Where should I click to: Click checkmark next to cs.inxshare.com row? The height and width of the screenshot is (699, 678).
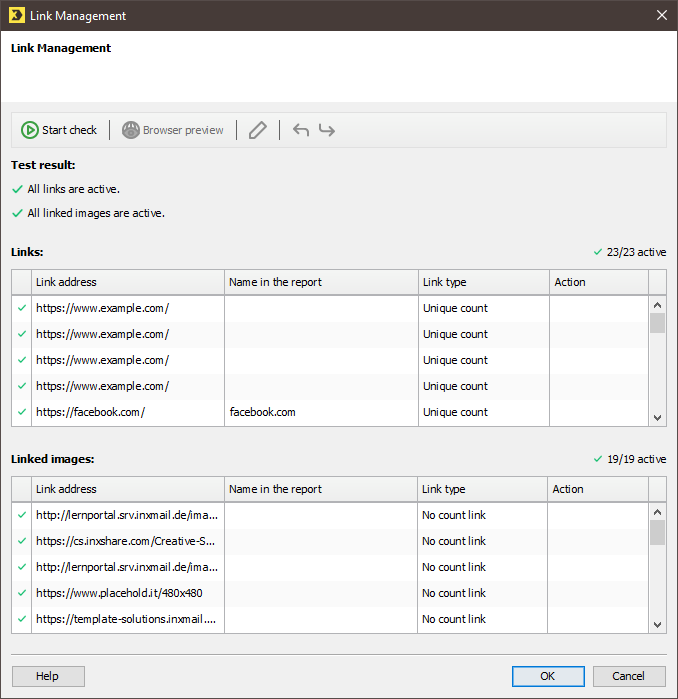click(x=21, y=541)
